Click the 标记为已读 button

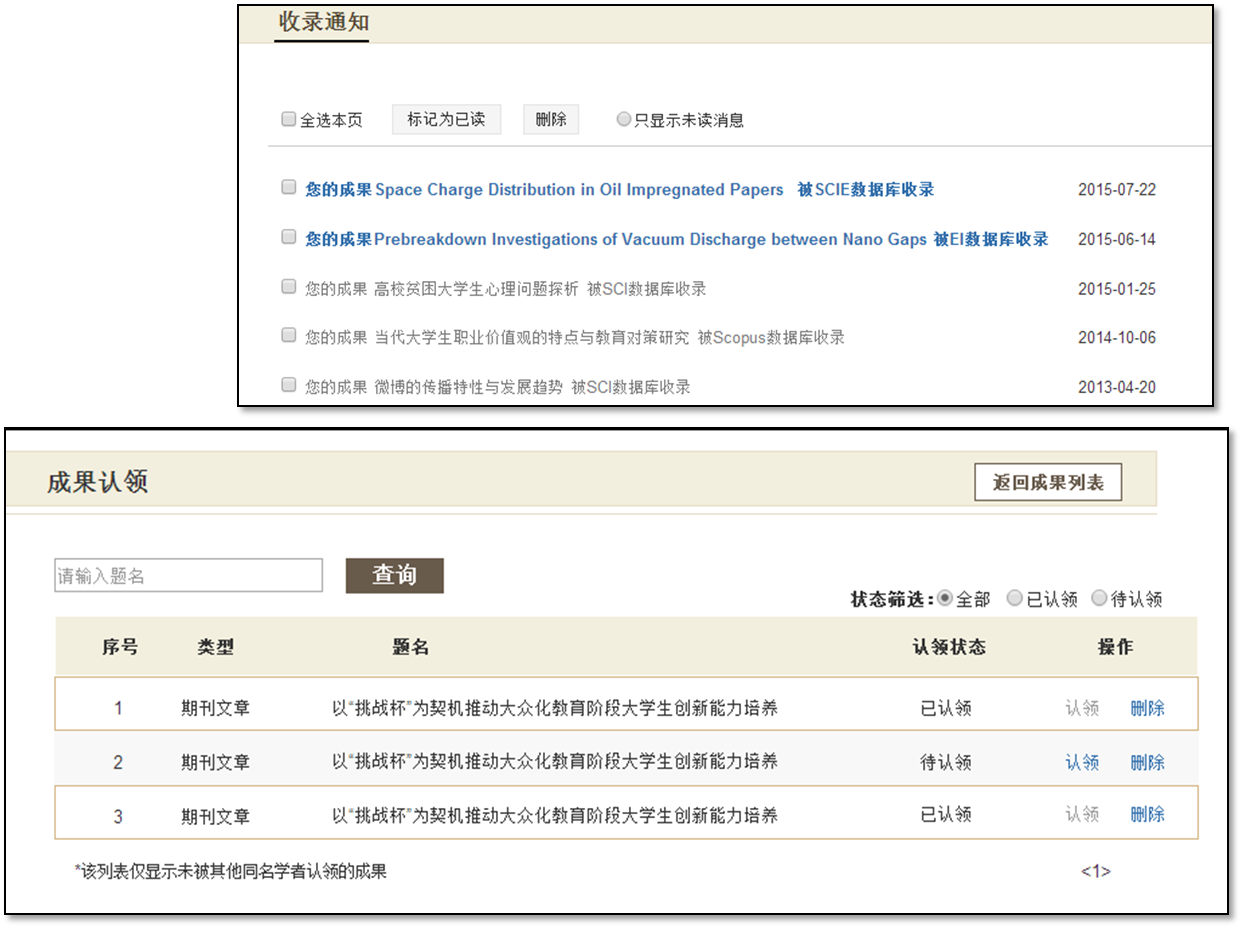[x=446, y=119]
